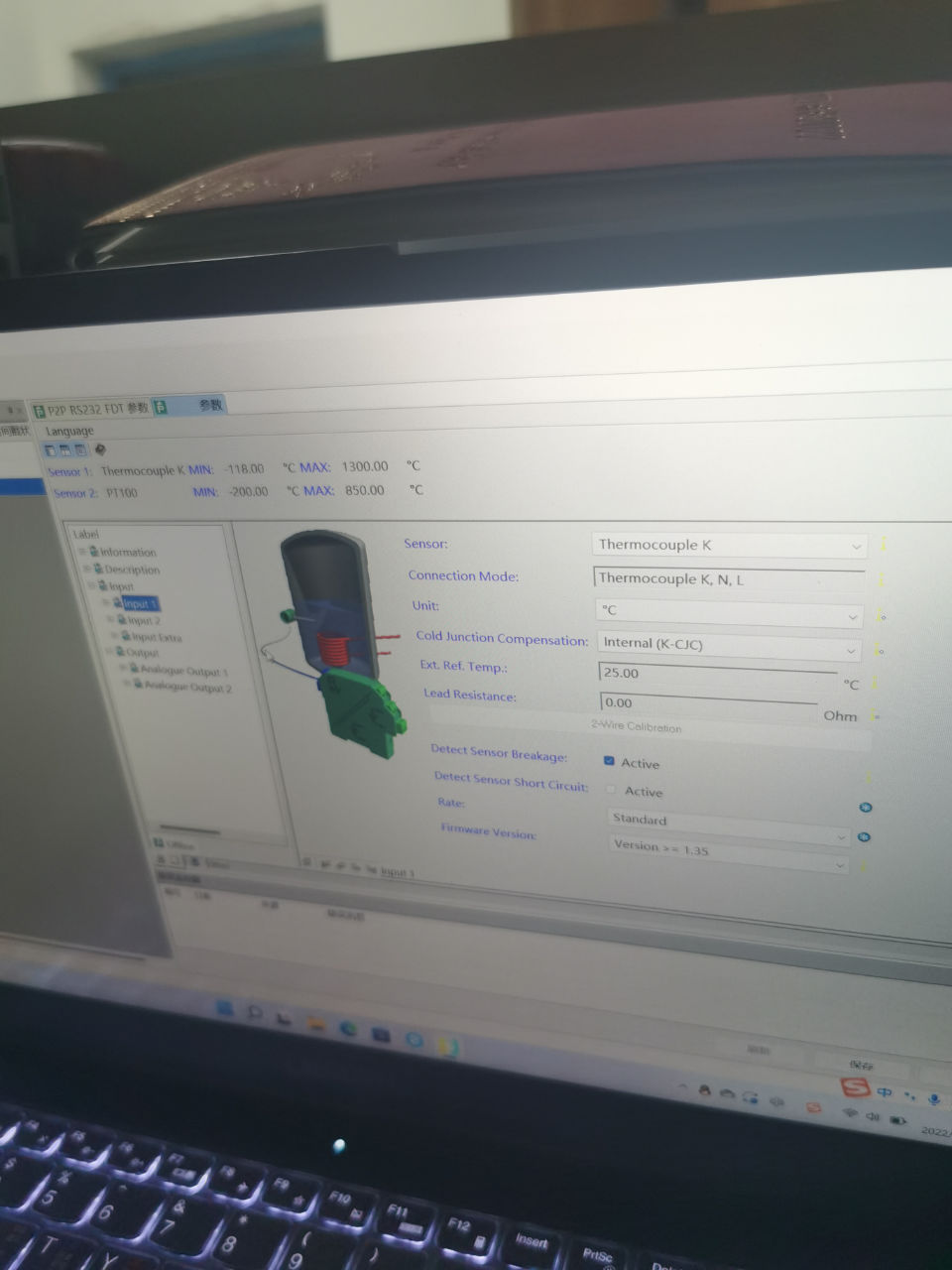
Task: Collapse the Output tree node
Action: pyautogui.click(x=109, y=652)
